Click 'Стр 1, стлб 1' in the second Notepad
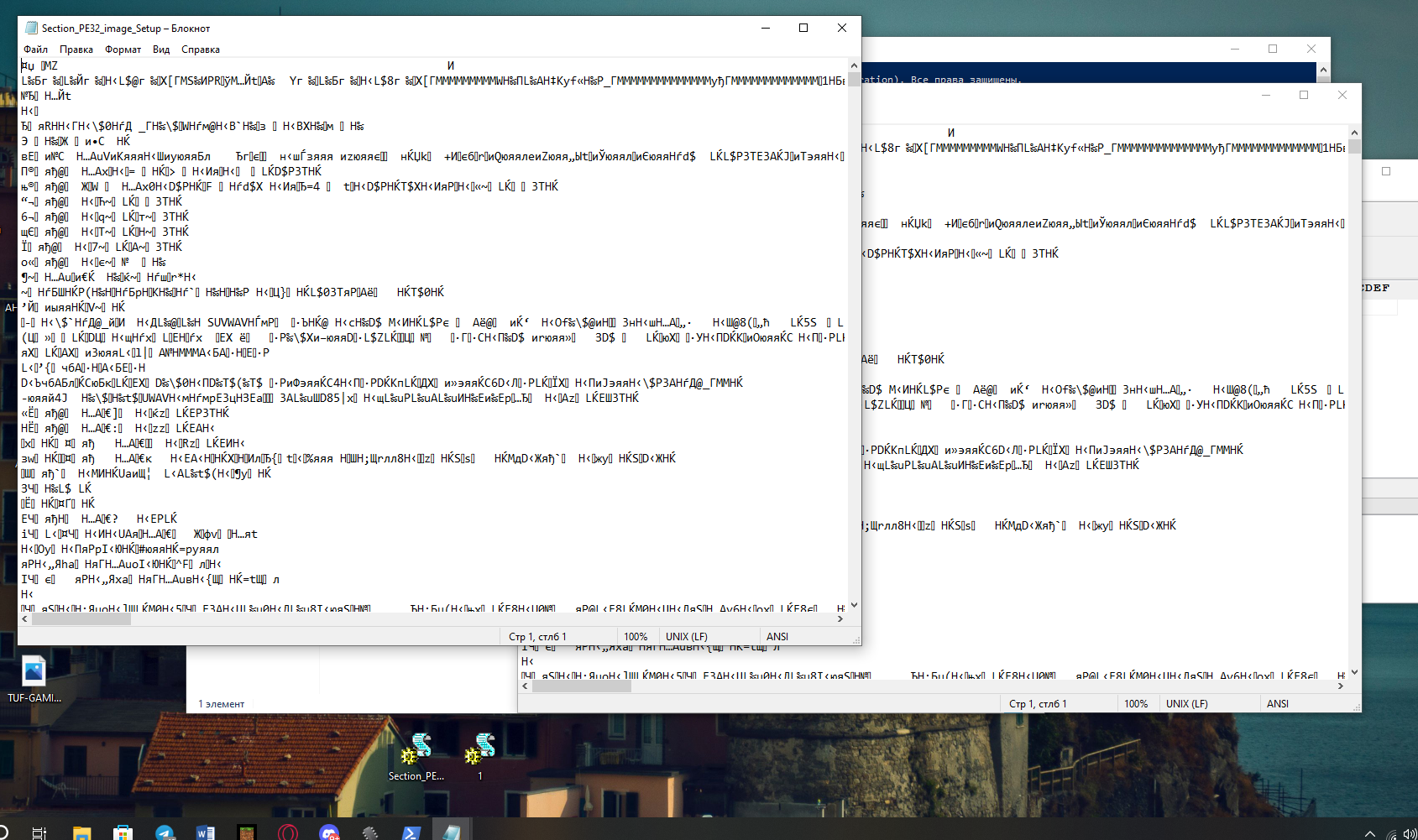This screenshot has height=840, width=1418. coord(1038,704)
